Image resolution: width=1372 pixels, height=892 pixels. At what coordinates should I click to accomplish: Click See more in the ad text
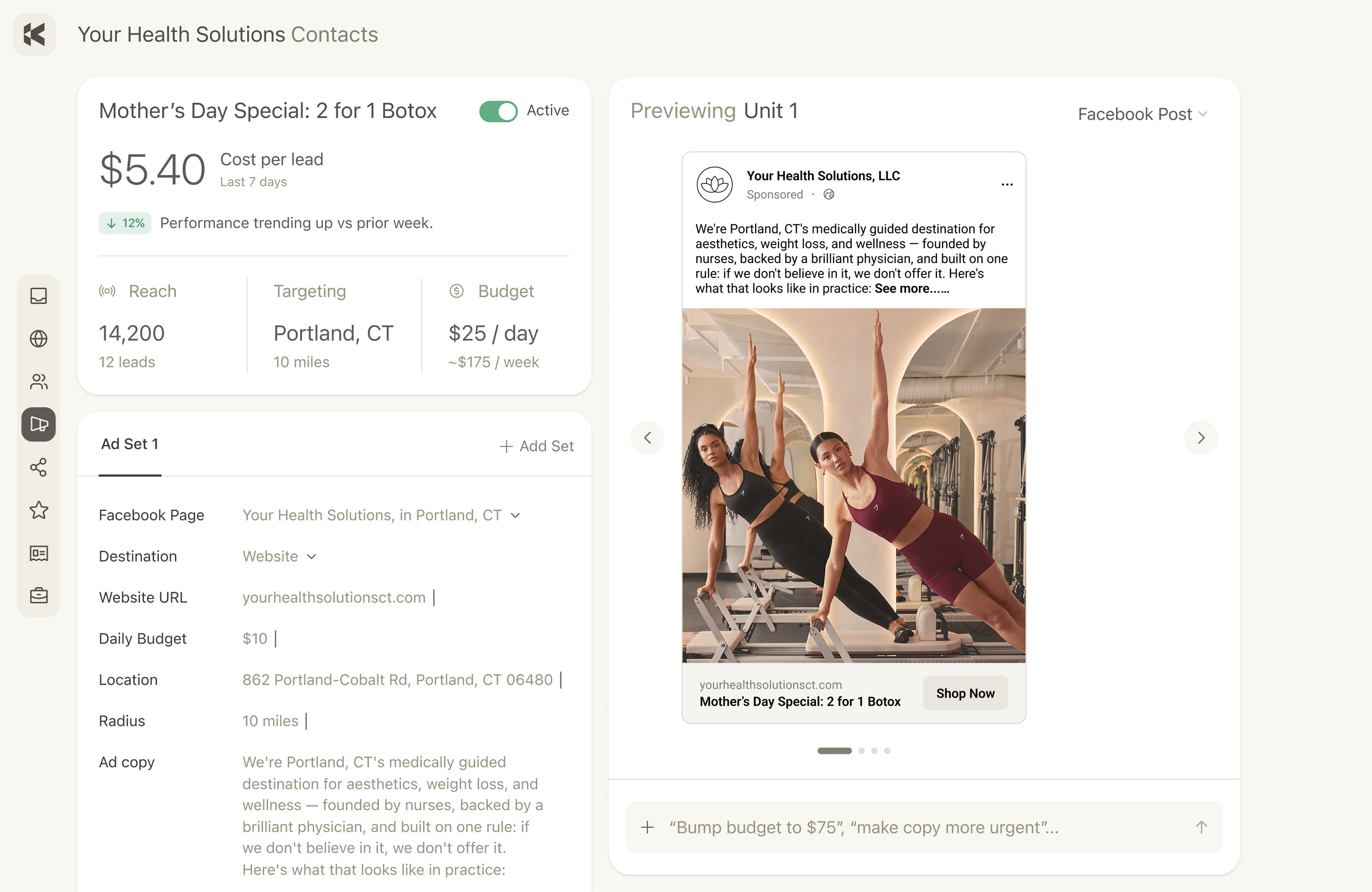click(x=911, y=288)
